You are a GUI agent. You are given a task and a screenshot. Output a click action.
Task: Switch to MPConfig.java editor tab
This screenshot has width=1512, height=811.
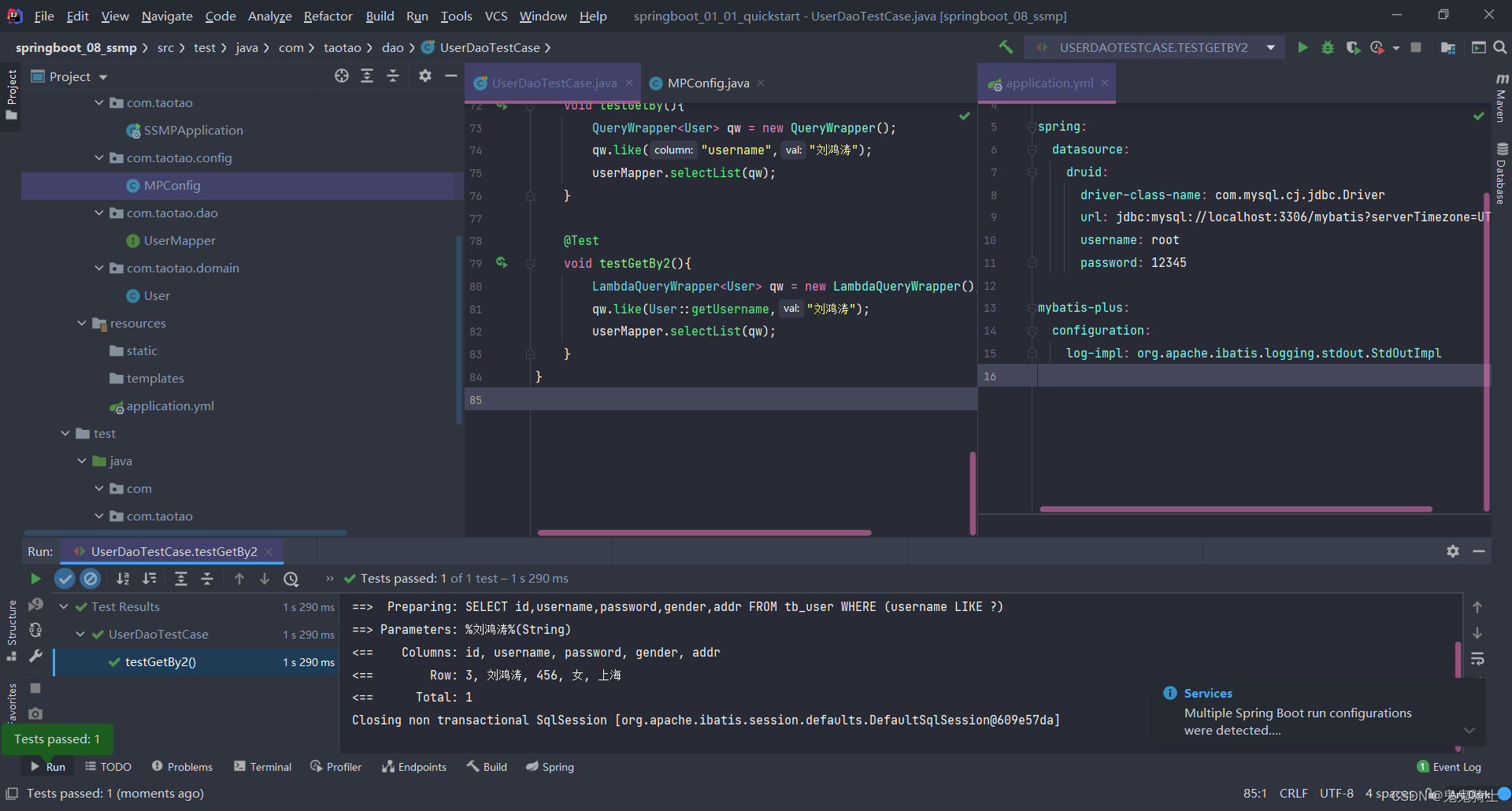[x=708, y=83]
